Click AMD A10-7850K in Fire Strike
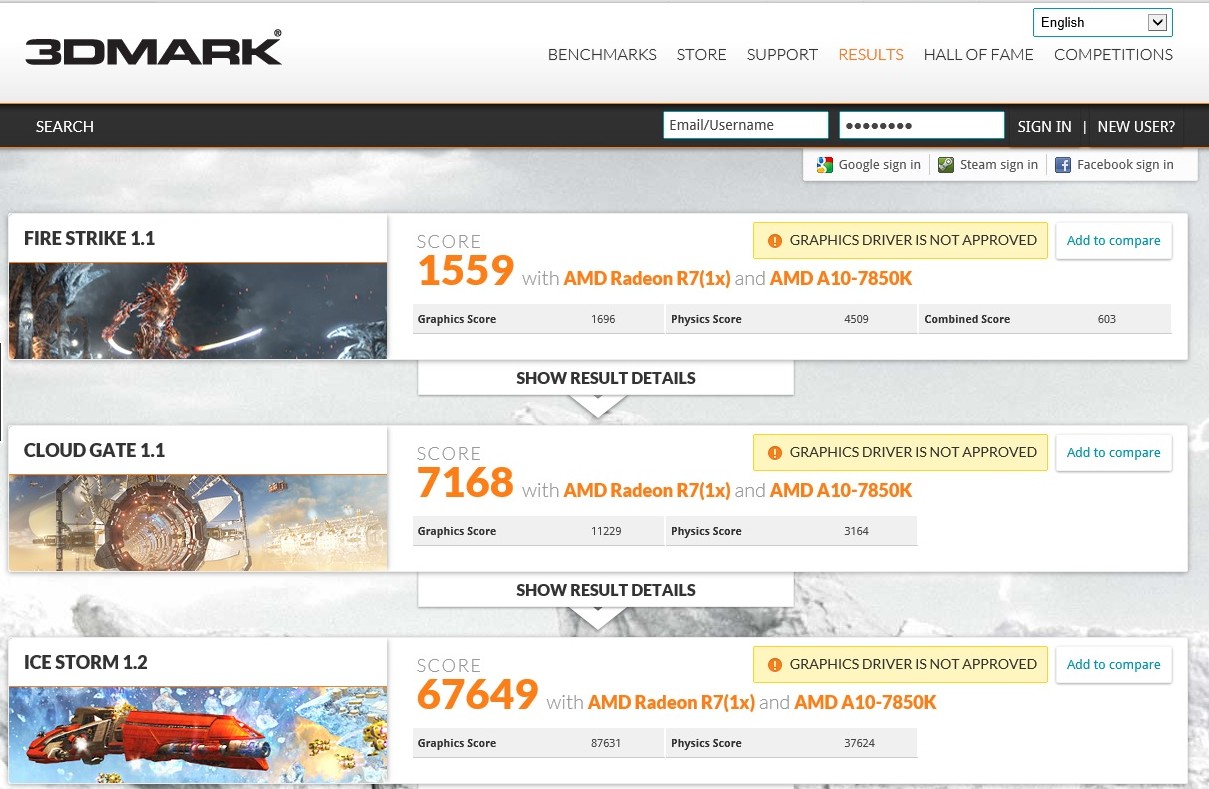The height and width of the screenshot is (789, 1209). coord(841,278)
